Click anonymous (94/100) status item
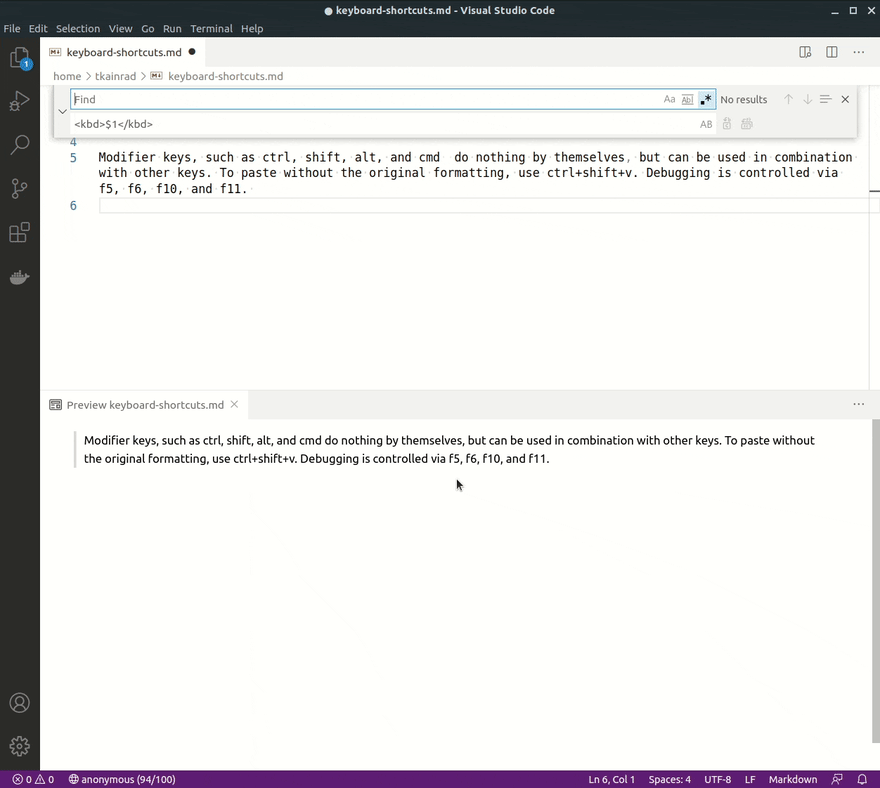 point(122,779)
